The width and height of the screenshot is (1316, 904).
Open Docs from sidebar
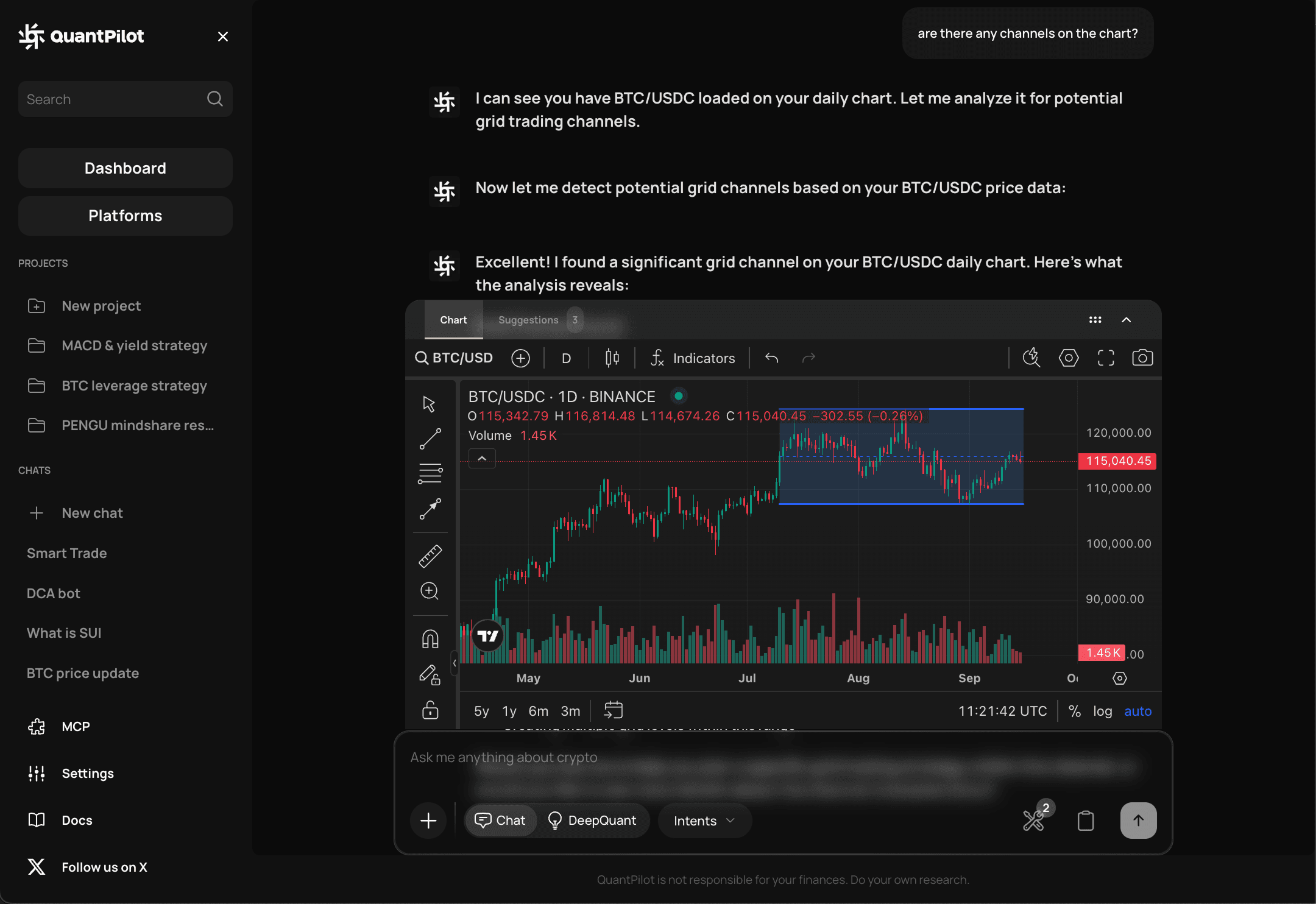[60, 820]
